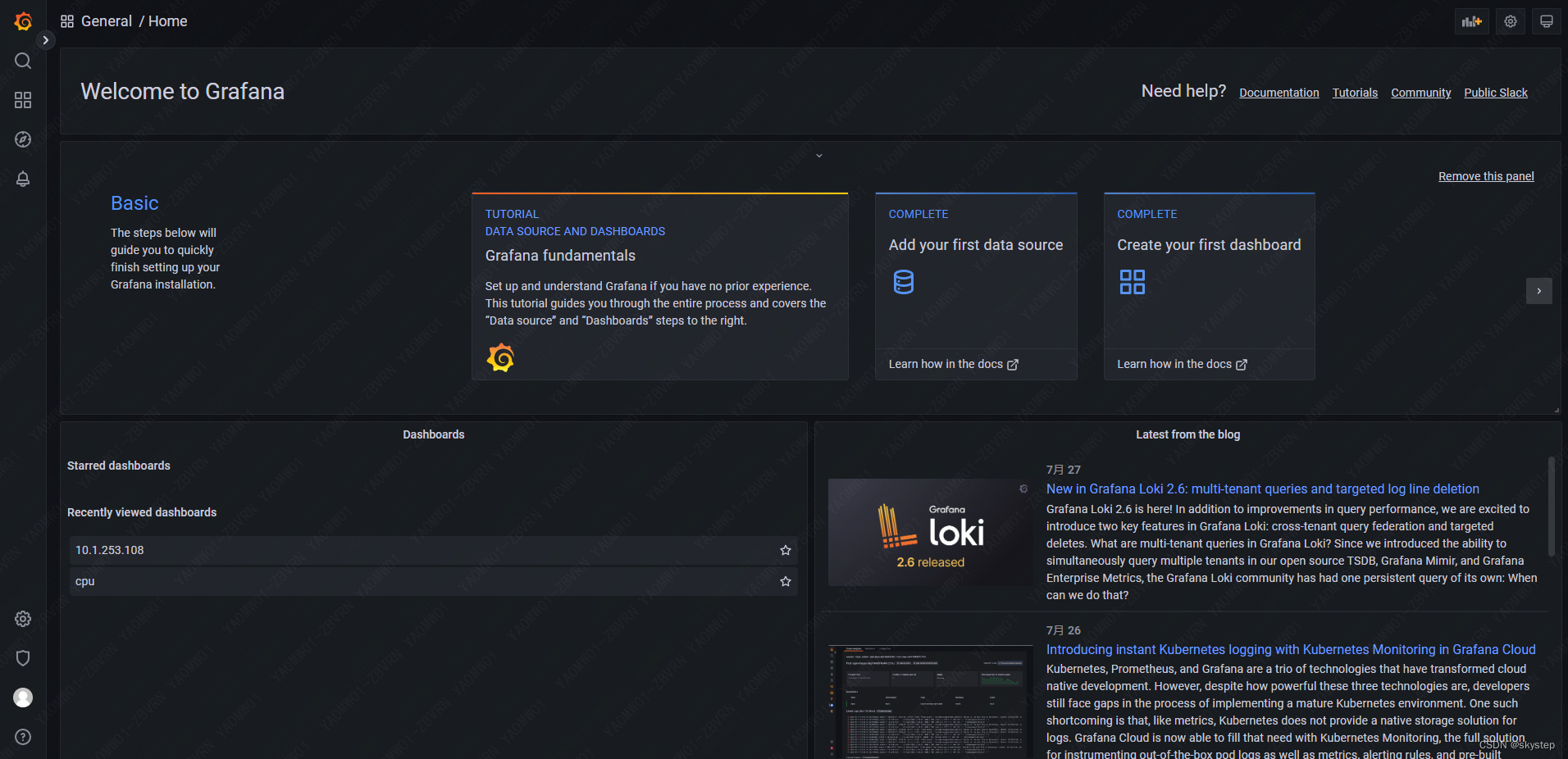Open the Explore compass icon
The image size is (1568, 759).
[x=23, y=139]
